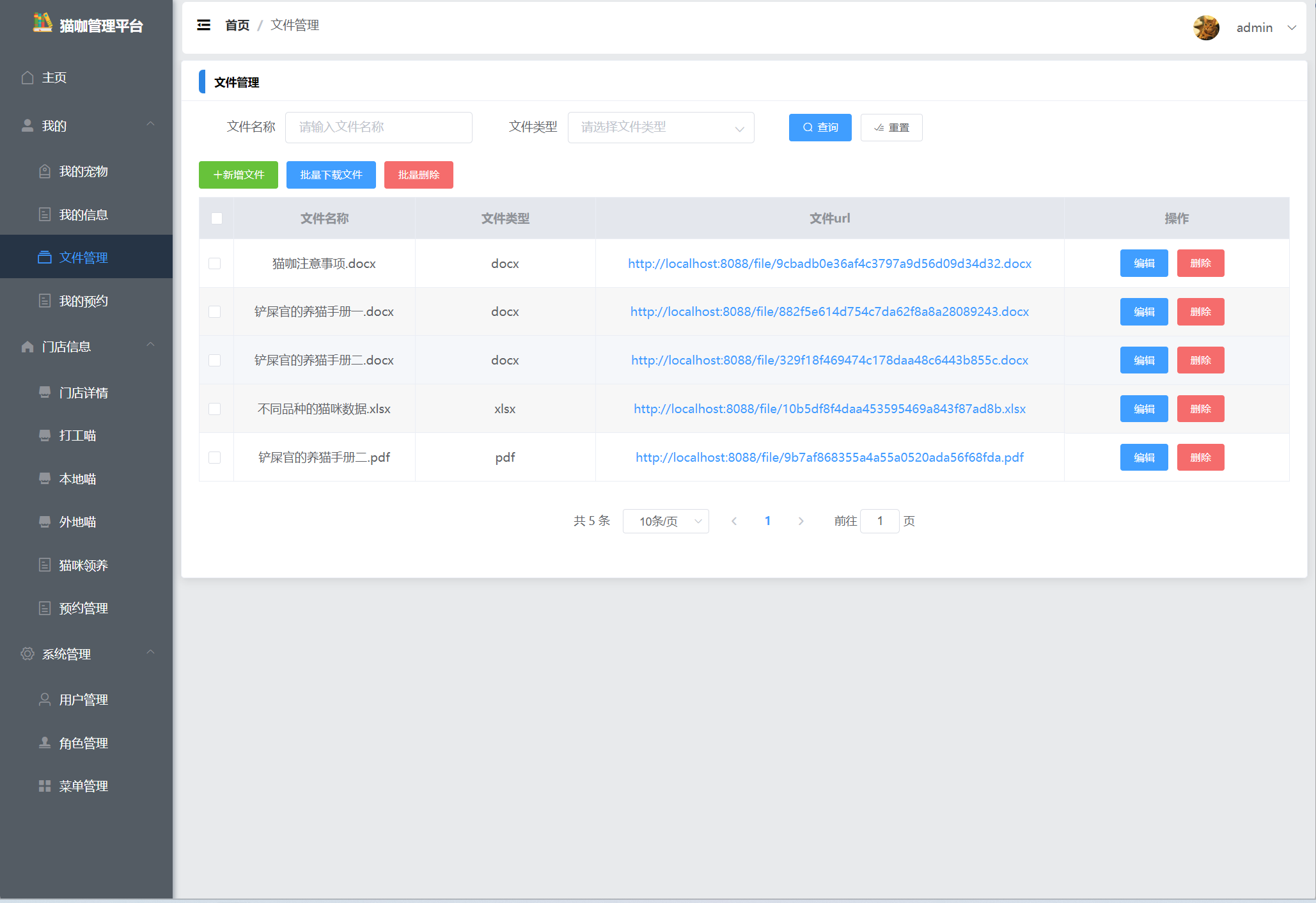The image size is (1316, 903).
Task: Click the sidebar collapse hamburger icon
Action: (203, 25)
